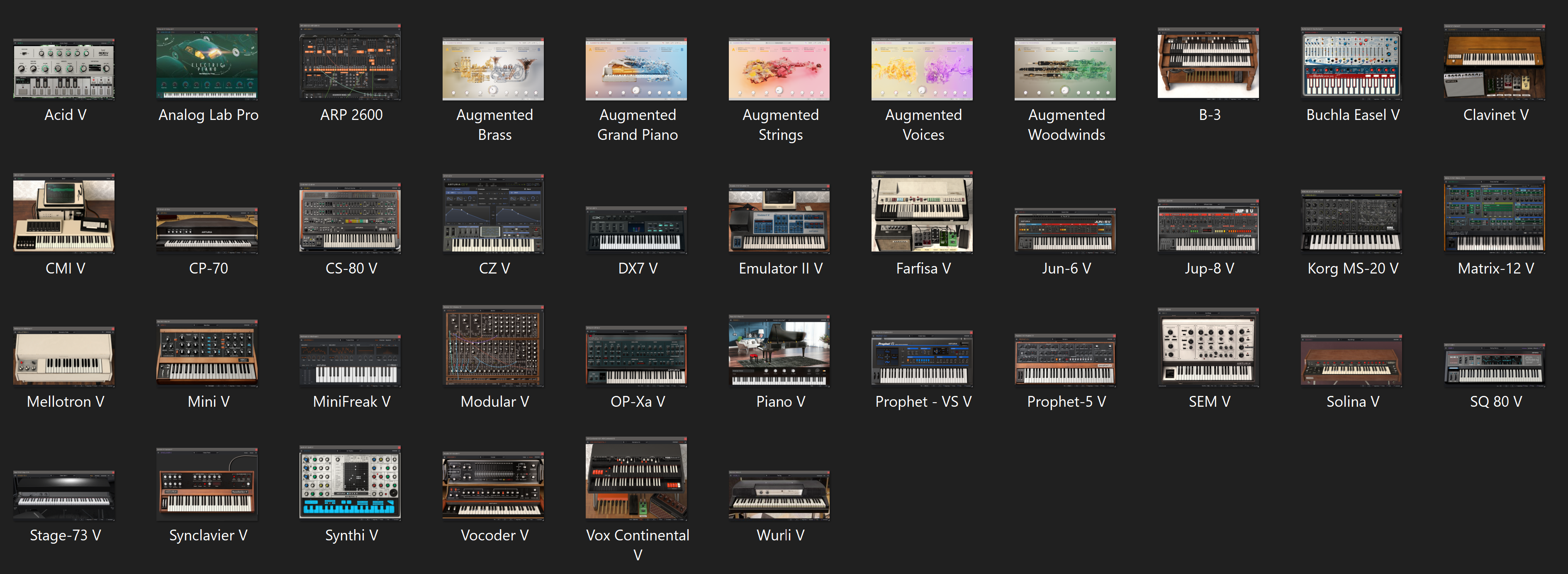Image resolution: width=1568 pixels, height=574 pixels.
Task: Open the Wurli V image
Action: click(x=779, y=496)
